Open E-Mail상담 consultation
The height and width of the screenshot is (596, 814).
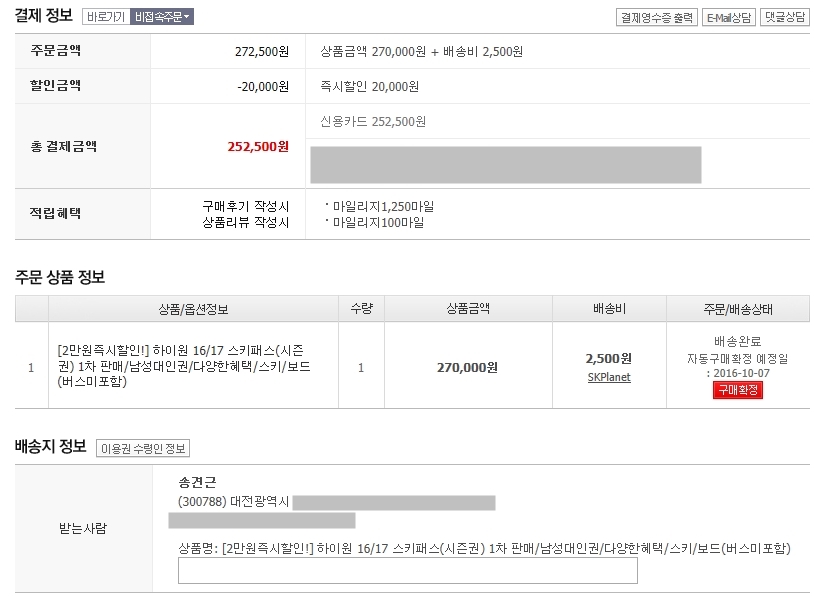(729, 17)
